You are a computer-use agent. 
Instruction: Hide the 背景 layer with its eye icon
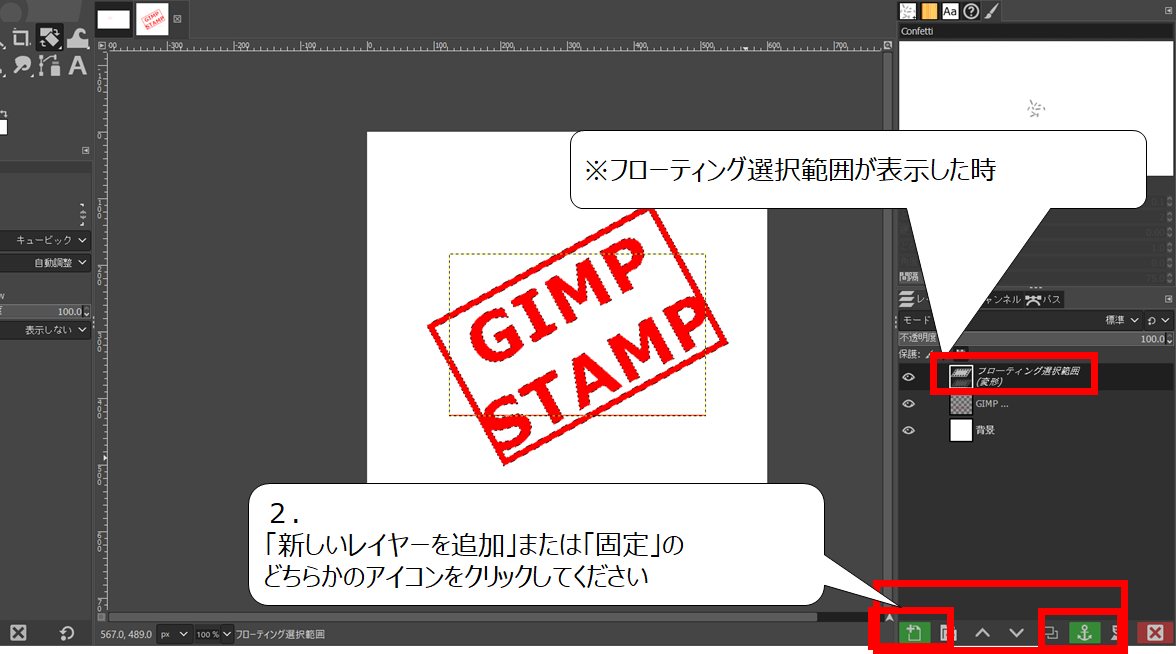point(908,430)
